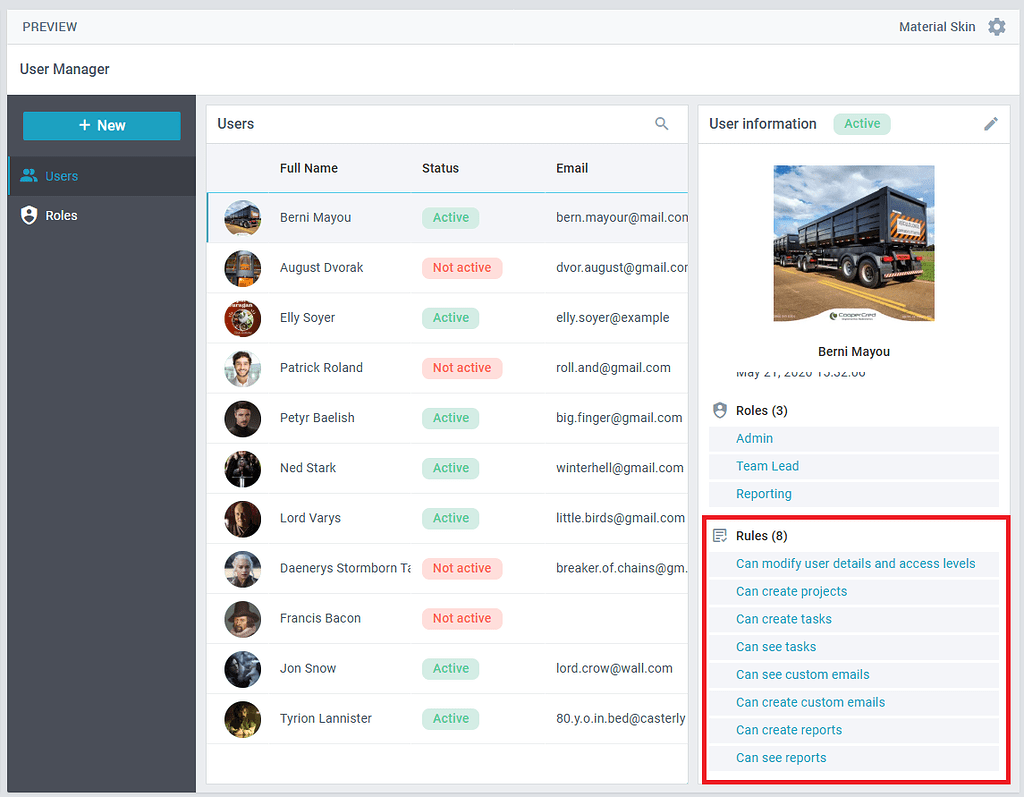Click Francis Bacon's Not active status badge
The height and width of the screenshot is (797, 1024).
[x=462, y=619]
